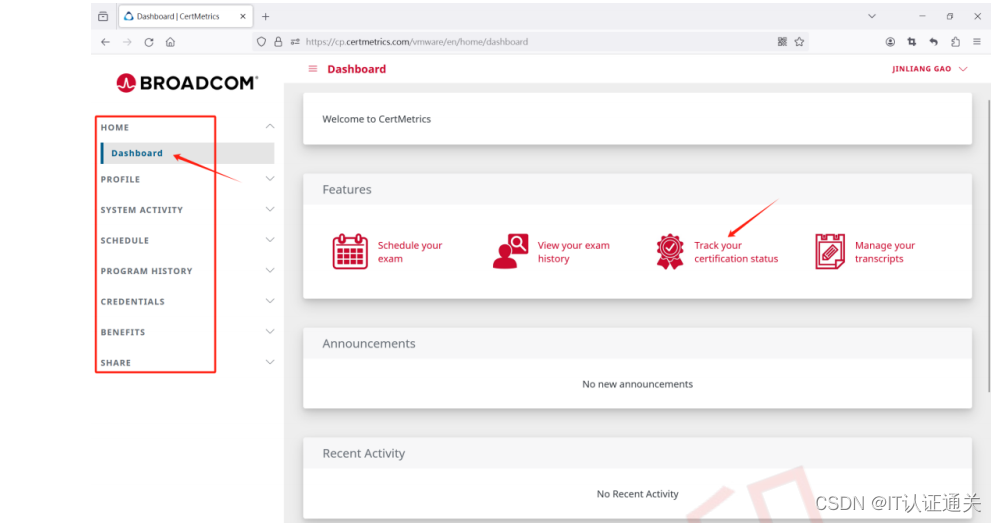
Task: Open the Schedule your exam link
Action: [409, 252]
